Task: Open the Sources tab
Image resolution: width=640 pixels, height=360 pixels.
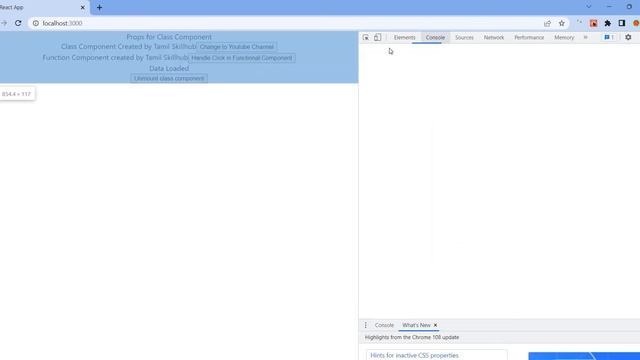Action: click(x=464, y=37)
